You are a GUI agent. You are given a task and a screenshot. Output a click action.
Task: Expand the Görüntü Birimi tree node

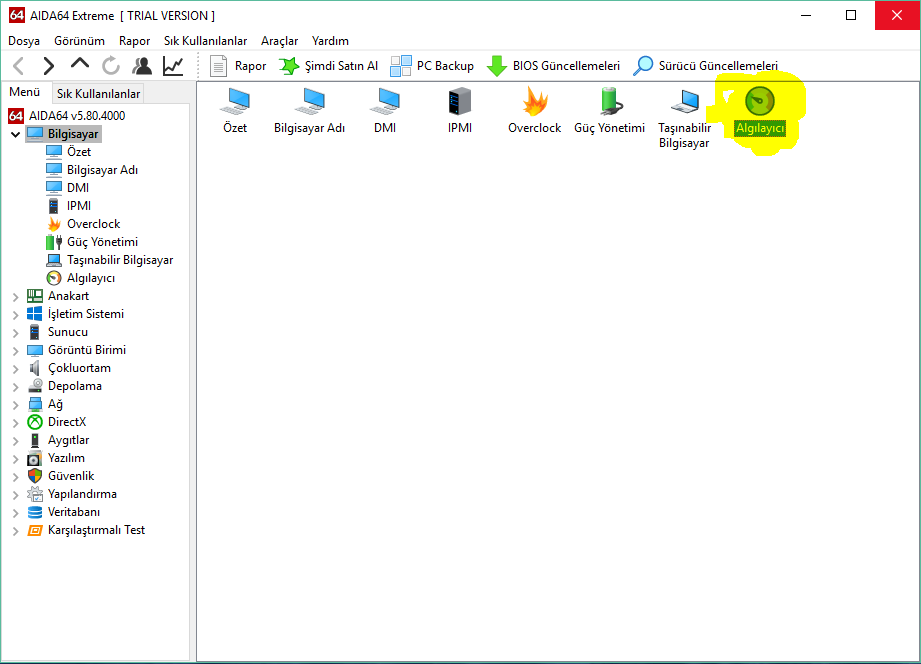[16, 351]
